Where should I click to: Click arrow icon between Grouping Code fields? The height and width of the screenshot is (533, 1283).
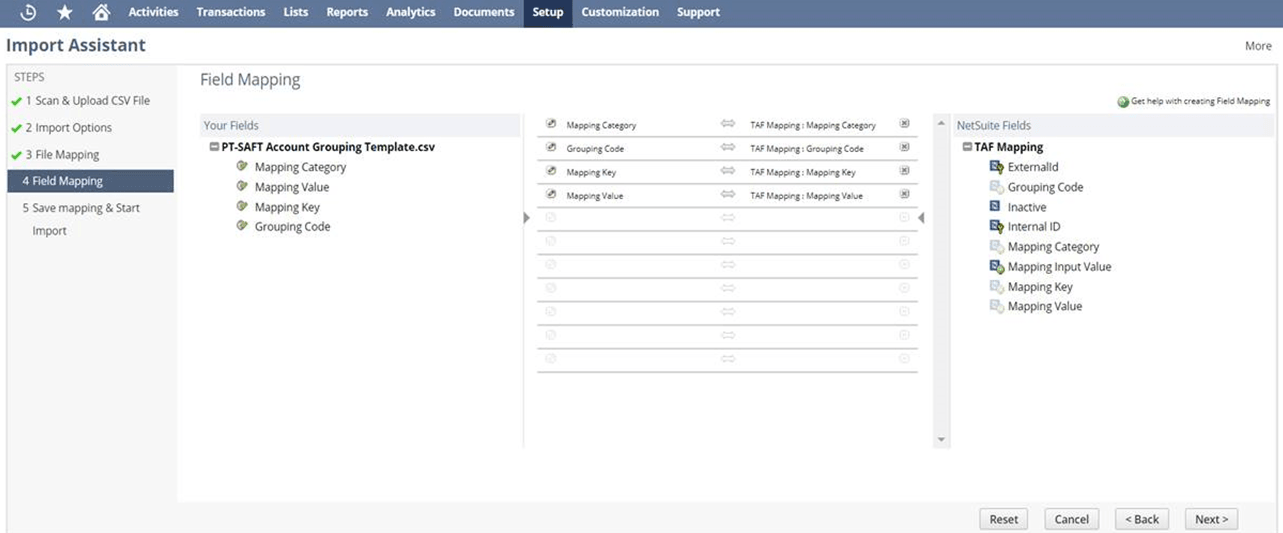pyautogui.click(x=728, y=148)
